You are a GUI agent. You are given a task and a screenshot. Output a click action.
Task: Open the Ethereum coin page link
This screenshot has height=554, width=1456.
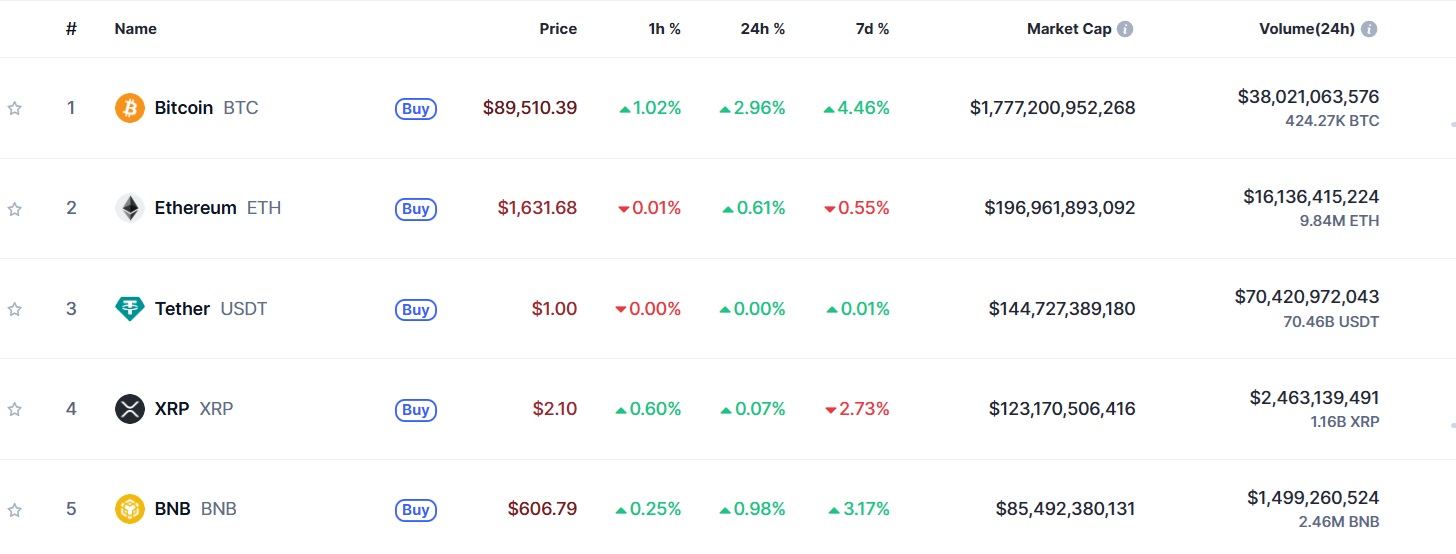pos(196,208)
